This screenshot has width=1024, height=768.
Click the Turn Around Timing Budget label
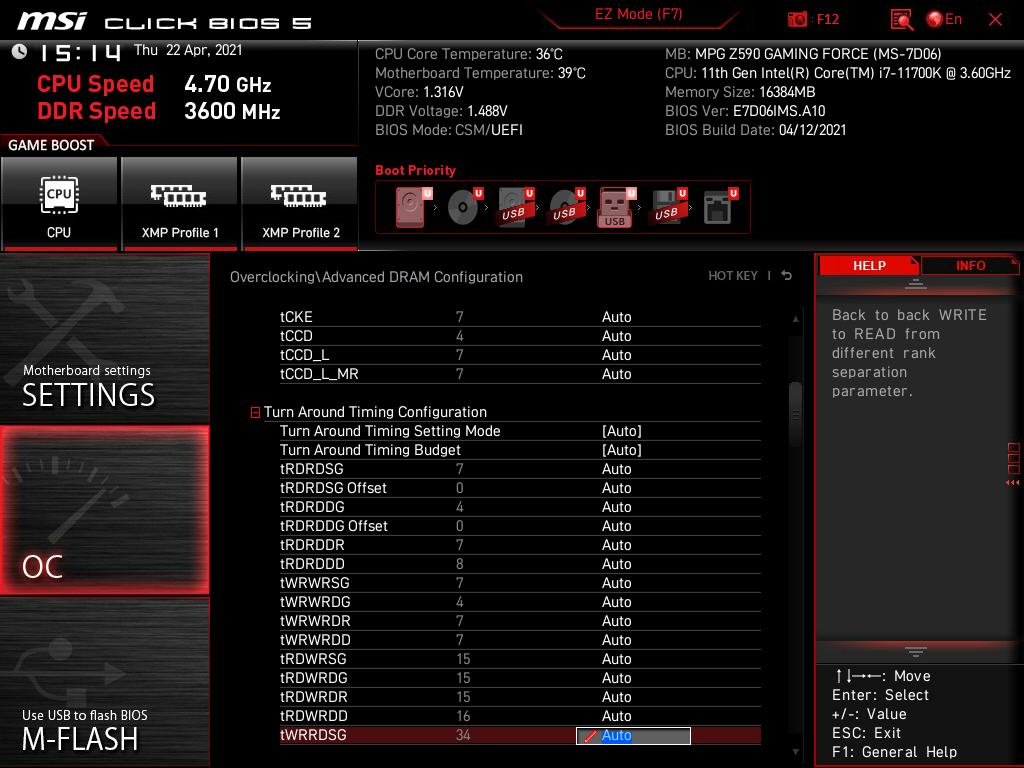coord(370,450)
